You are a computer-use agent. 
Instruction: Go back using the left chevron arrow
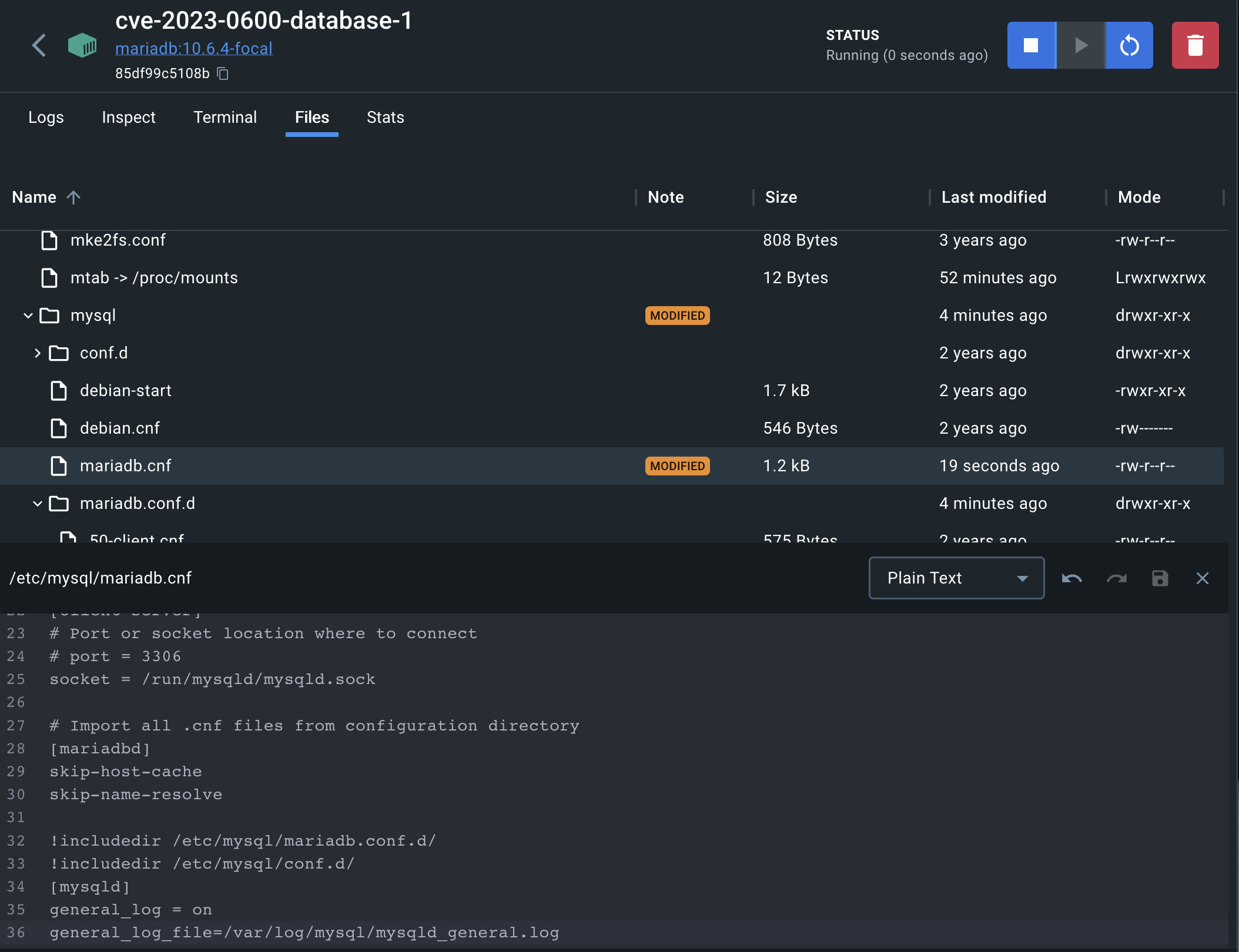39,46
